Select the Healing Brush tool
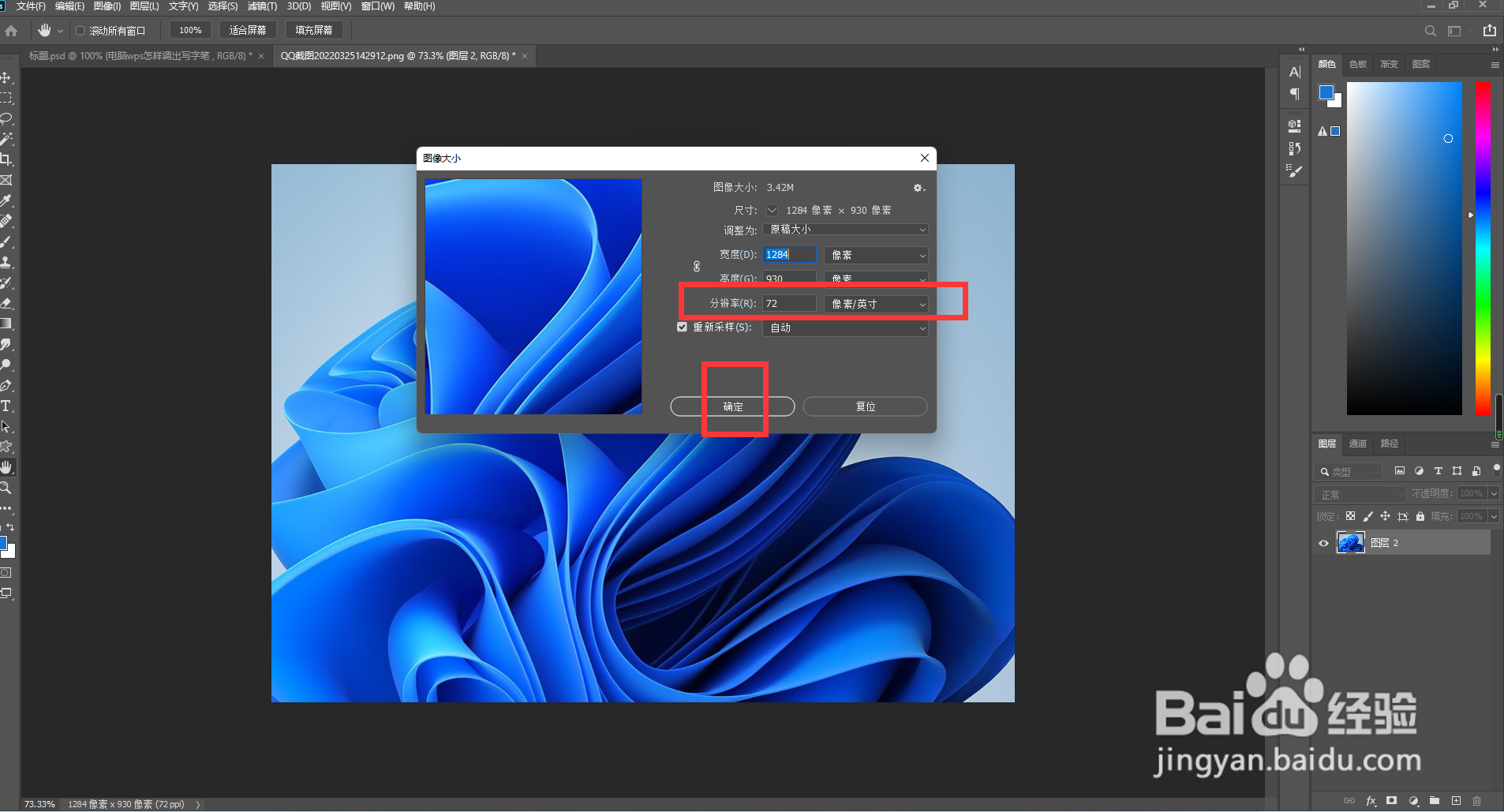The width and height of the screenshot is (1504, 812). [x=6, y=221]
